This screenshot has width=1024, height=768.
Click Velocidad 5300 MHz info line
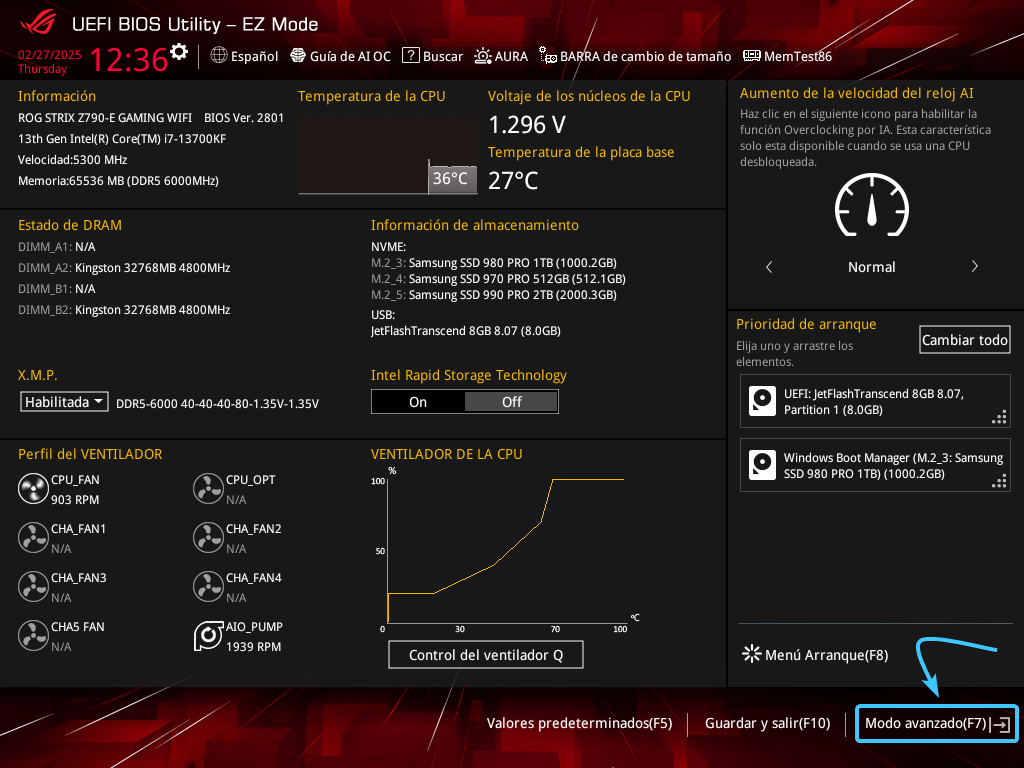pyautogui.click(x=72, y=159)
